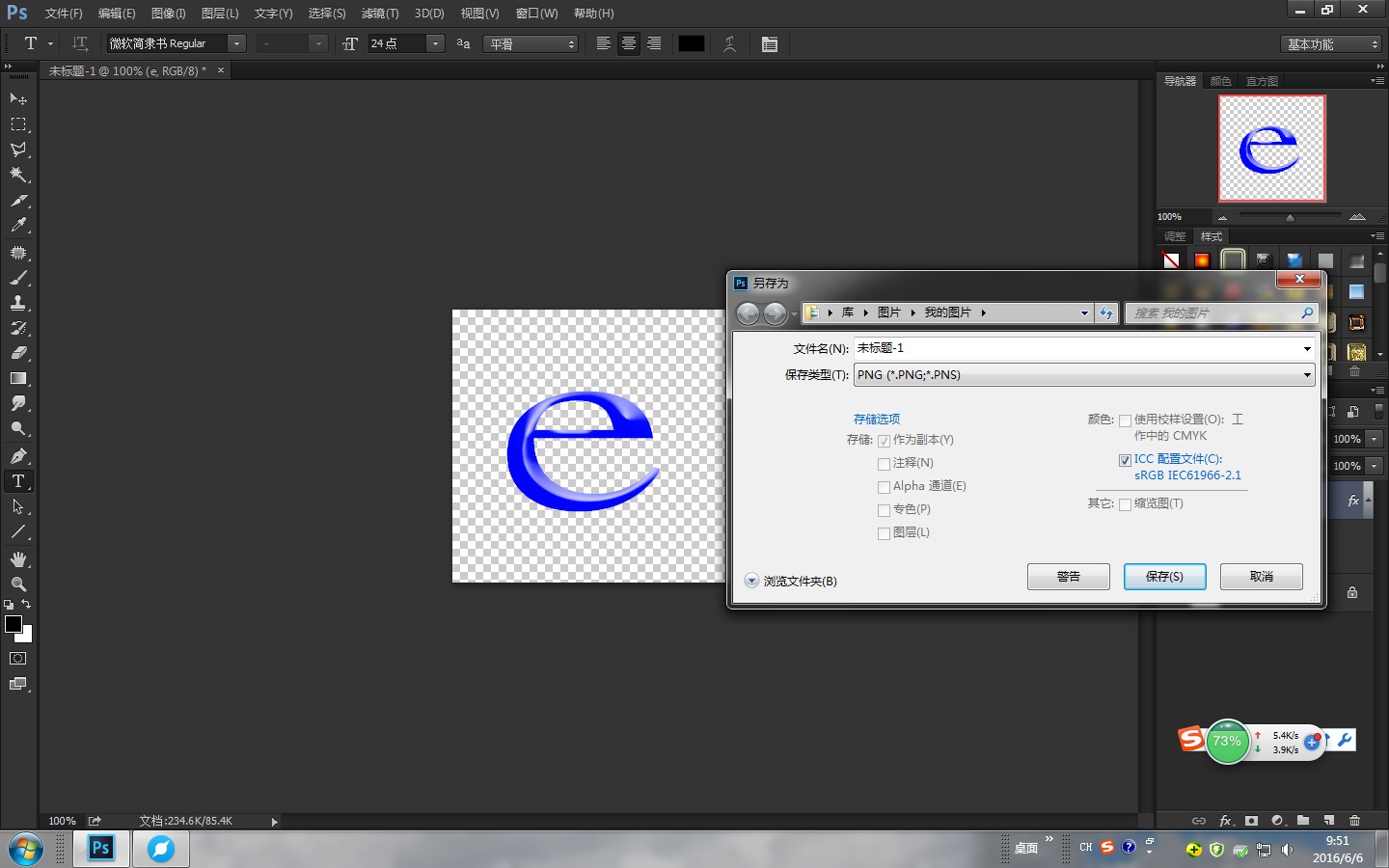The width and height of the screenshot is (1389, 868).
Task: Open the 滤镜 menu
Action: 380,14
